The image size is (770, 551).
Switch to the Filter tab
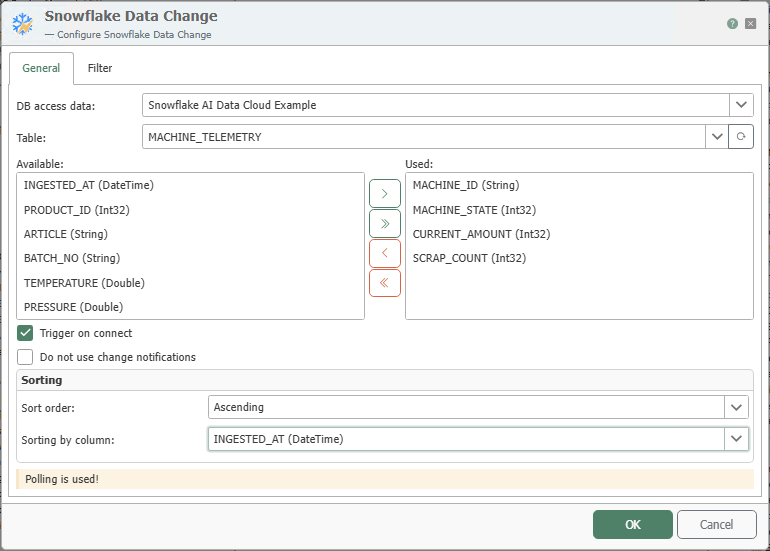(100, 68)
